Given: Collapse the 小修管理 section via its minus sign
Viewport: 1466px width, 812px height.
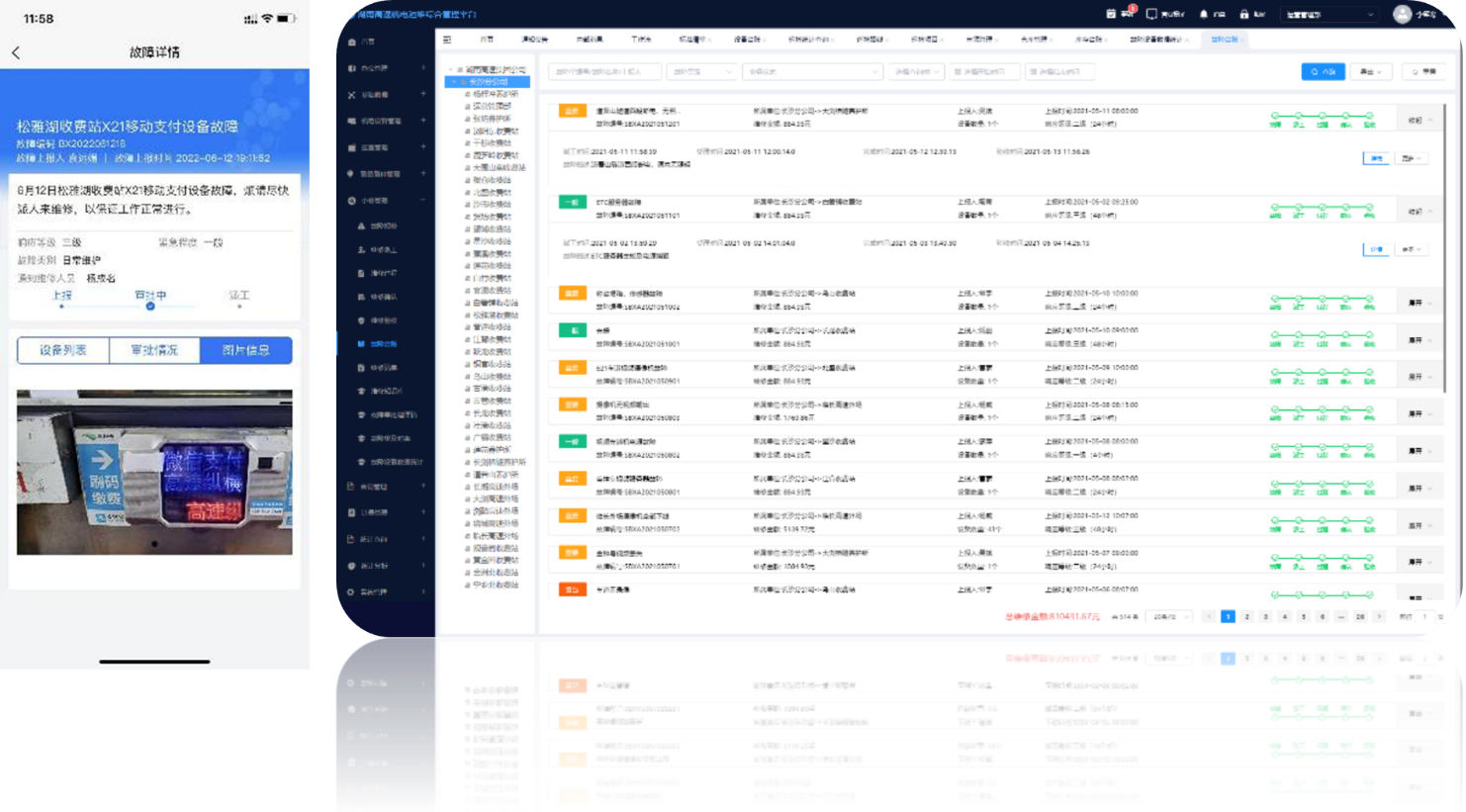Looking at the screenshot, I should [423, 201].
